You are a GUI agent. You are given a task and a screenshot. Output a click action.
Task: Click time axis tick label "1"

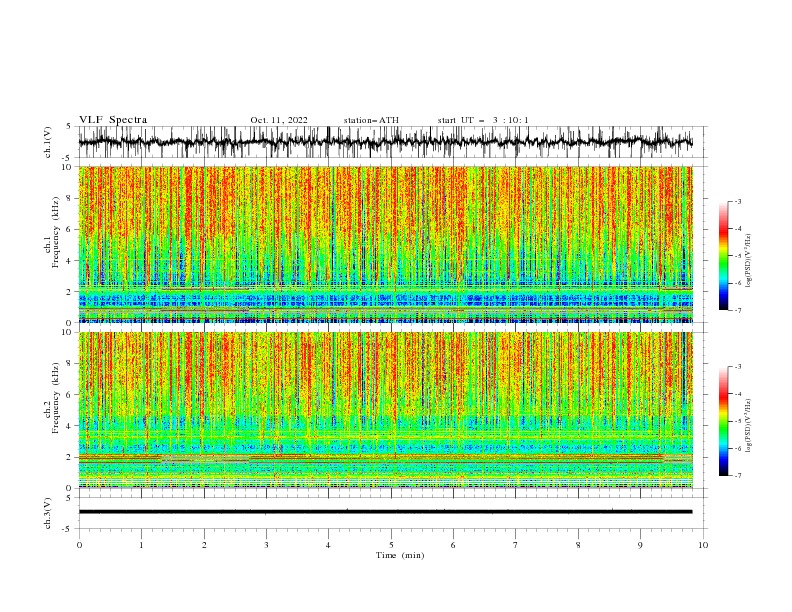pos(141,545)
